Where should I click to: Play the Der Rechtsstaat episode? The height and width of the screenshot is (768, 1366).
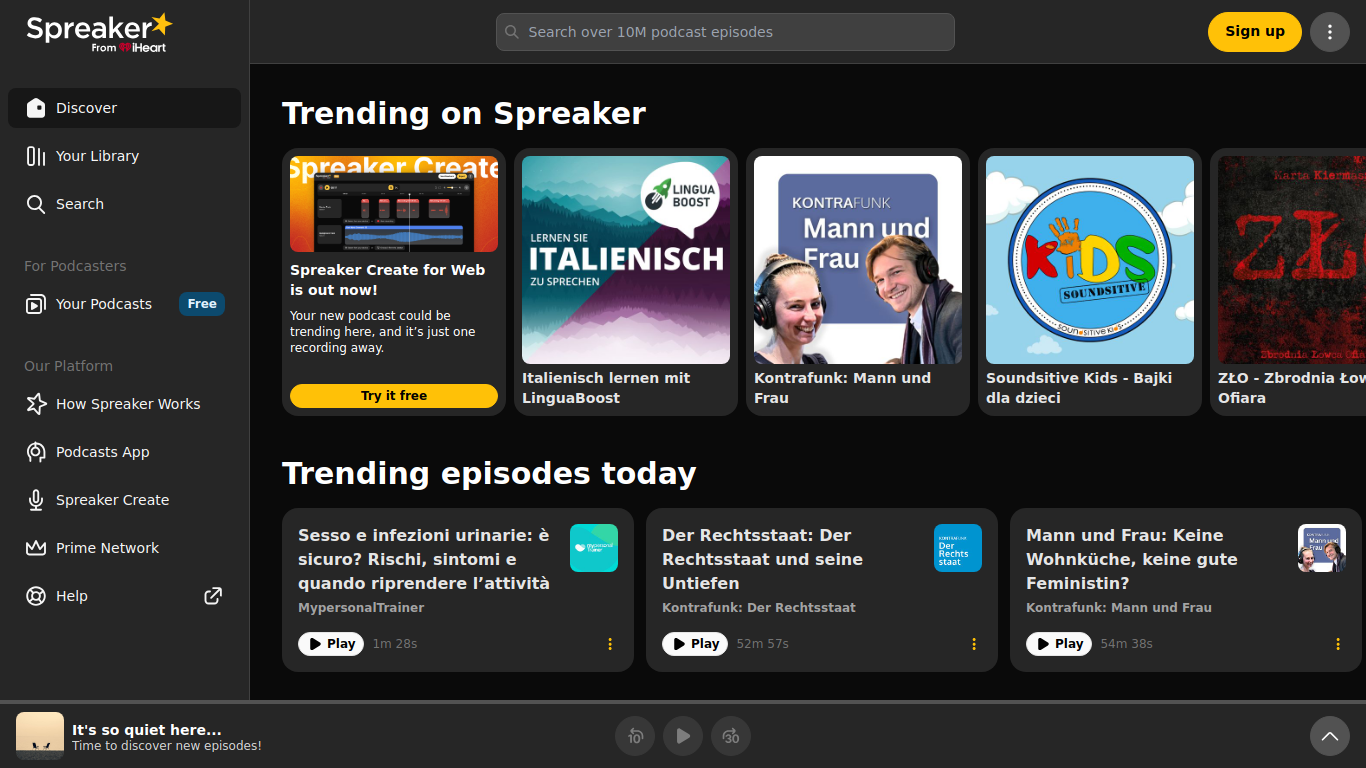click(695, 644)
